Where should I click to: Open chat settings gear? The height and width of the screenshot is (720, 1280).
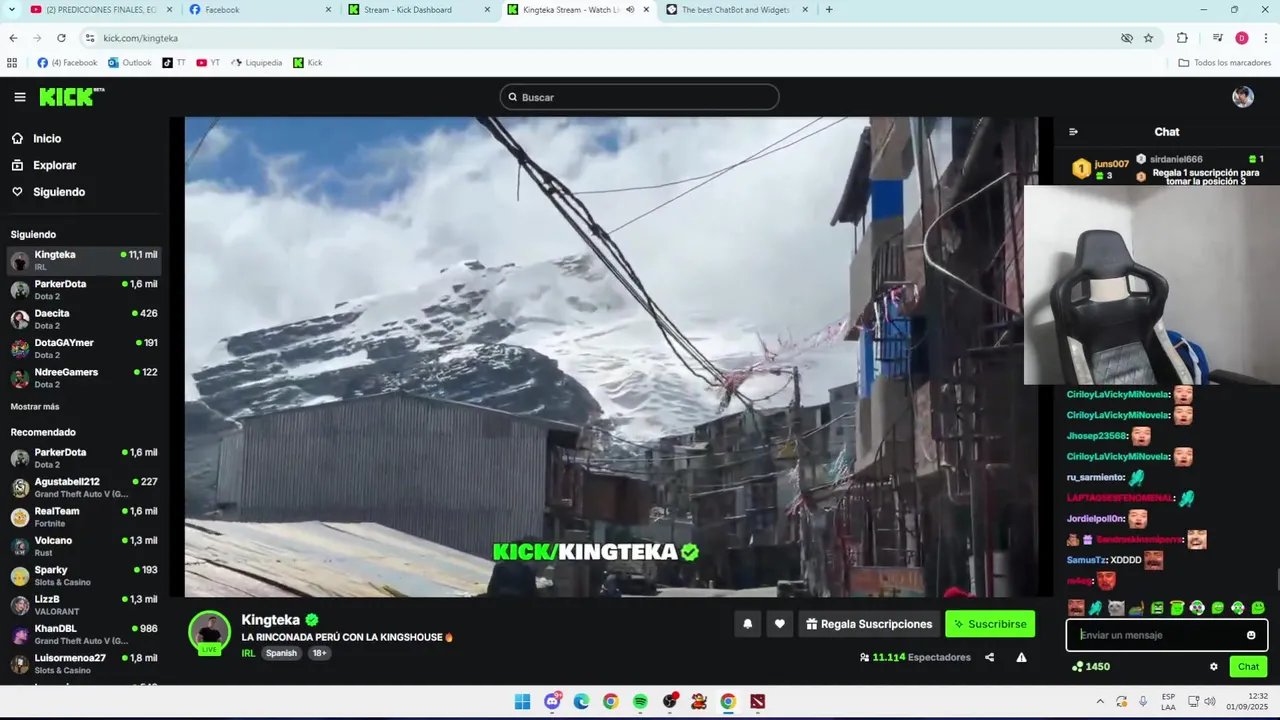(1214, 667)
